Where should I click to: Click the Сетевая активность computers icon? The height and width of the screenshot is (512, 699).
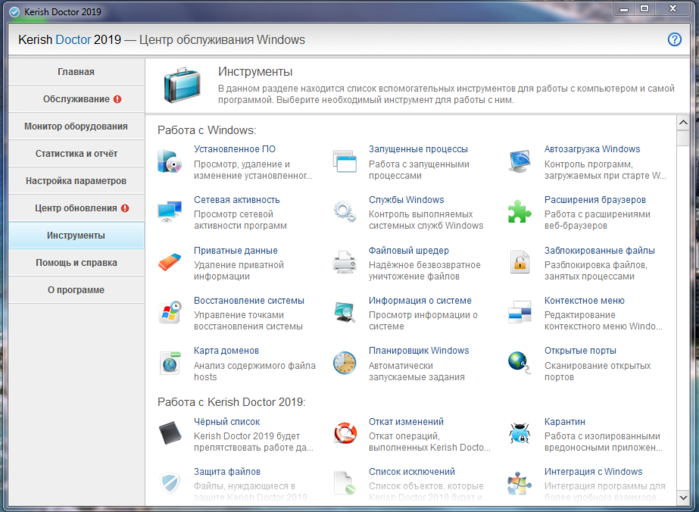(x=169, y=211)
